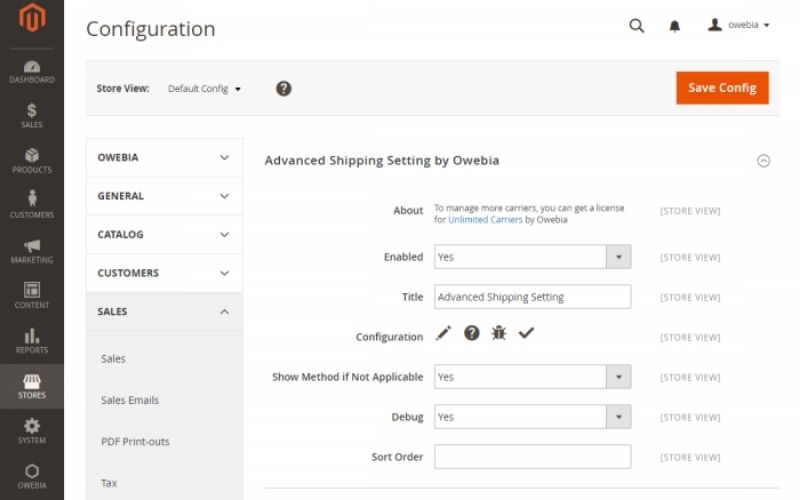Open the Sales sidebar menu icon
This screenshot has height=500, width=800.
point(32,110)
